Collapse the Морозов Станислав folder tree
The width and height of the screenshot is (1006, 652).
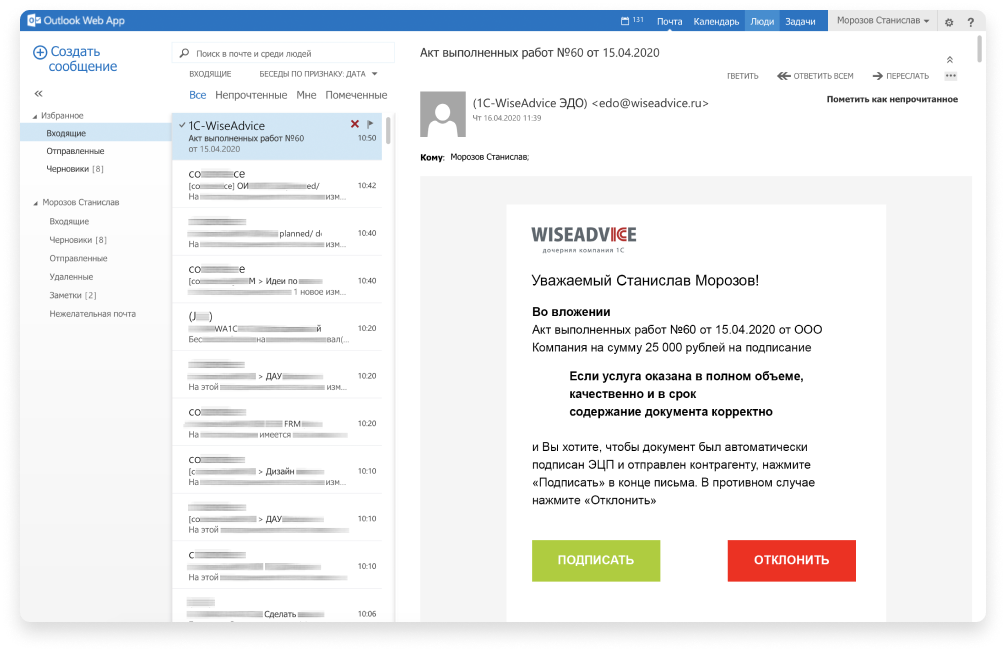coord(35,203)
